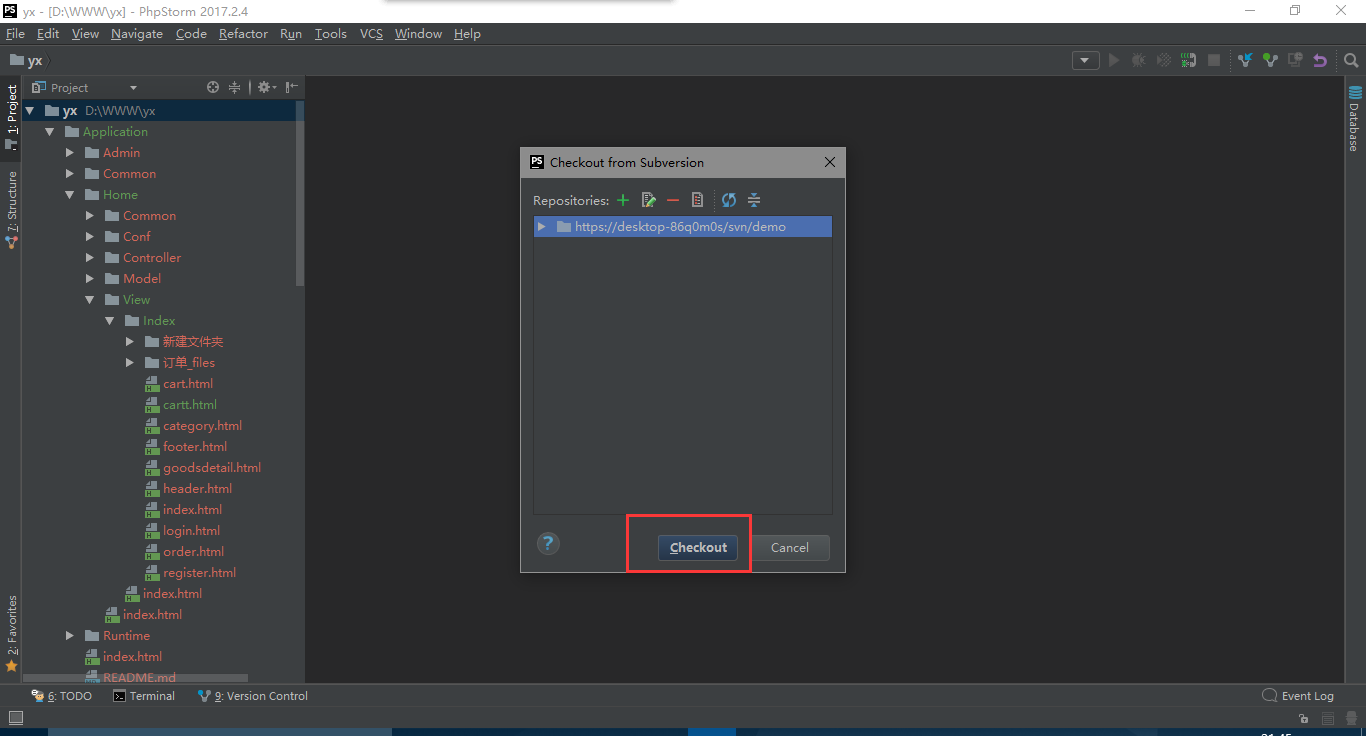1366x736 pixels.
Task: Click the Cancel button
Action: click(x=789, y=547)
